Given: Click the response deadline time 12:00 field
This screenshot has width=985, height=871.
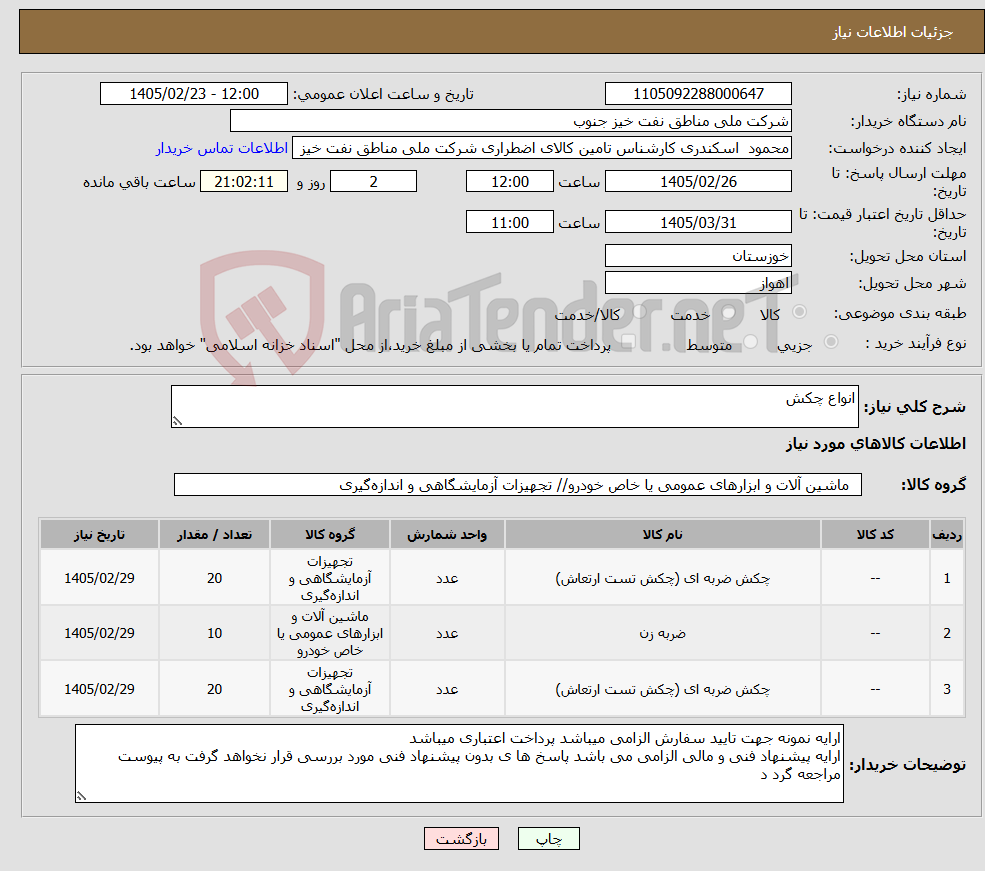Looking at the screenshot, I should click(509, 181).
